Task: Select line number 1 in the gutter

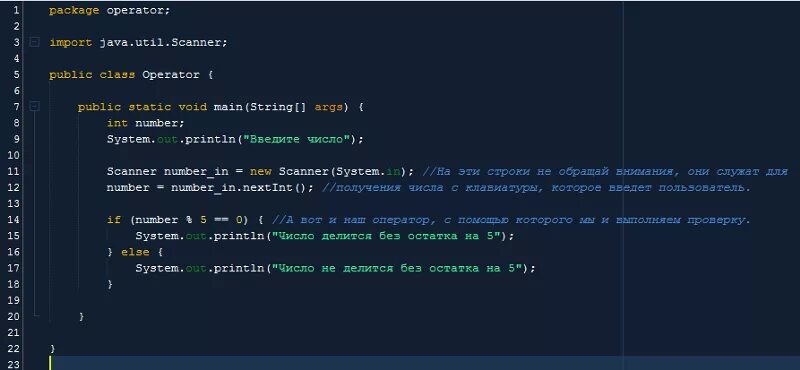Action: [x=16, y=10]
